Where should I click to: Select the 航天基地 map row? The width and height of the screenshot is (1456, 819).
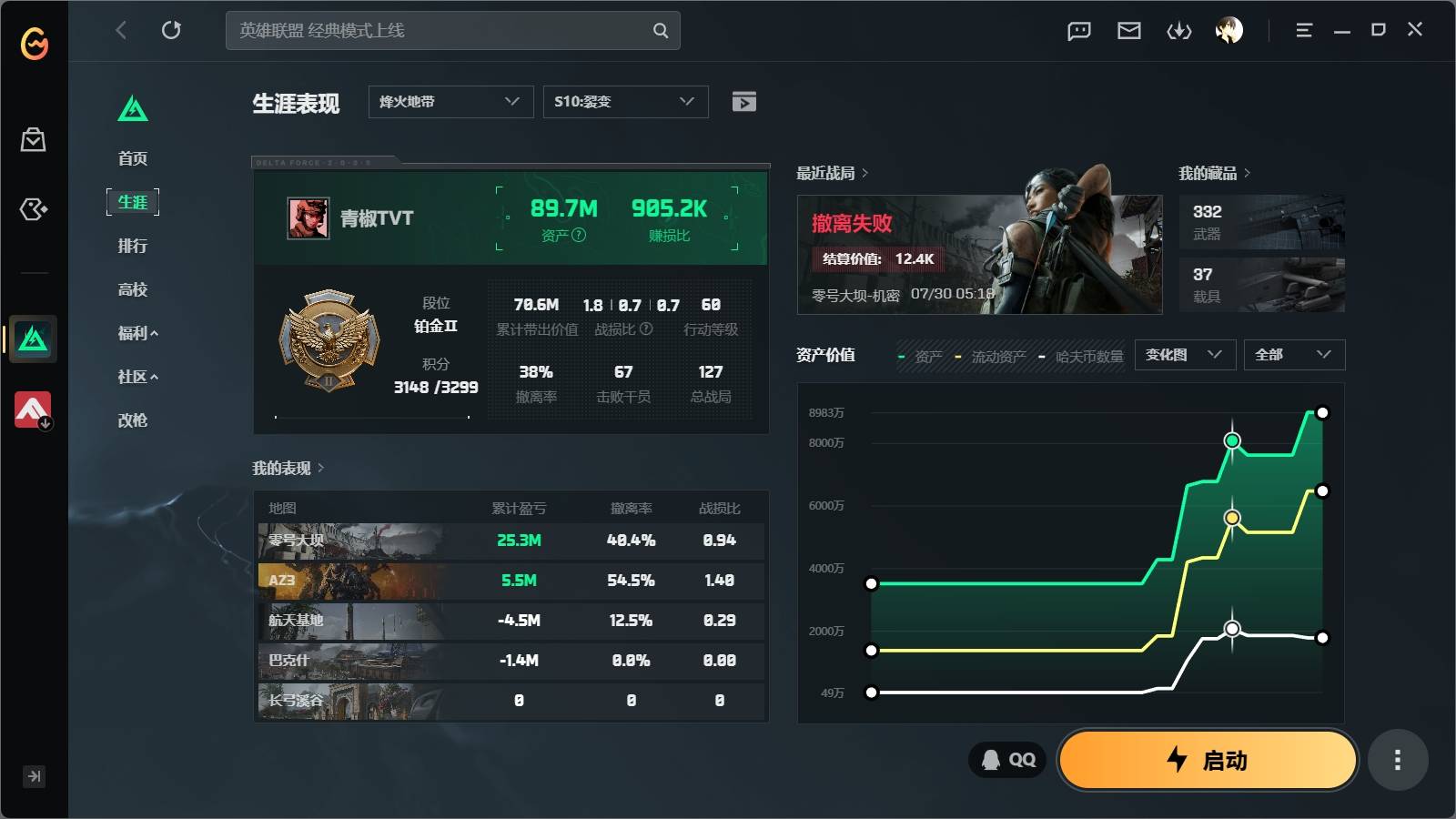(x=511, y=621)
